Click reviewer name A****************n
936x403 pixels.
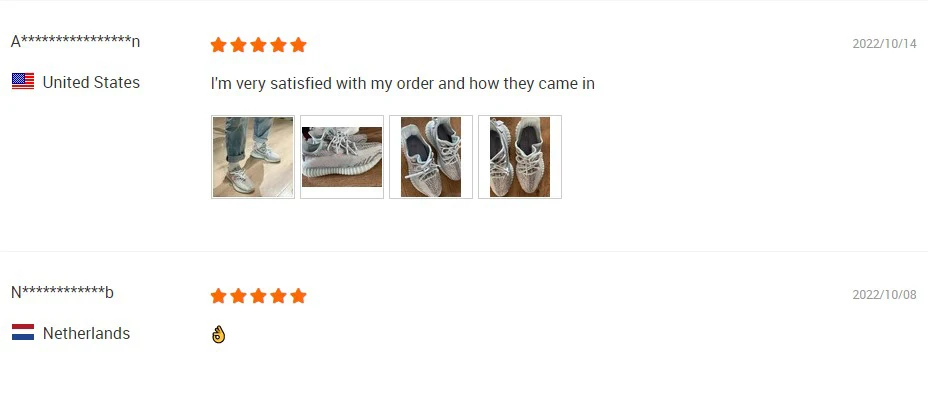[76, 41]
